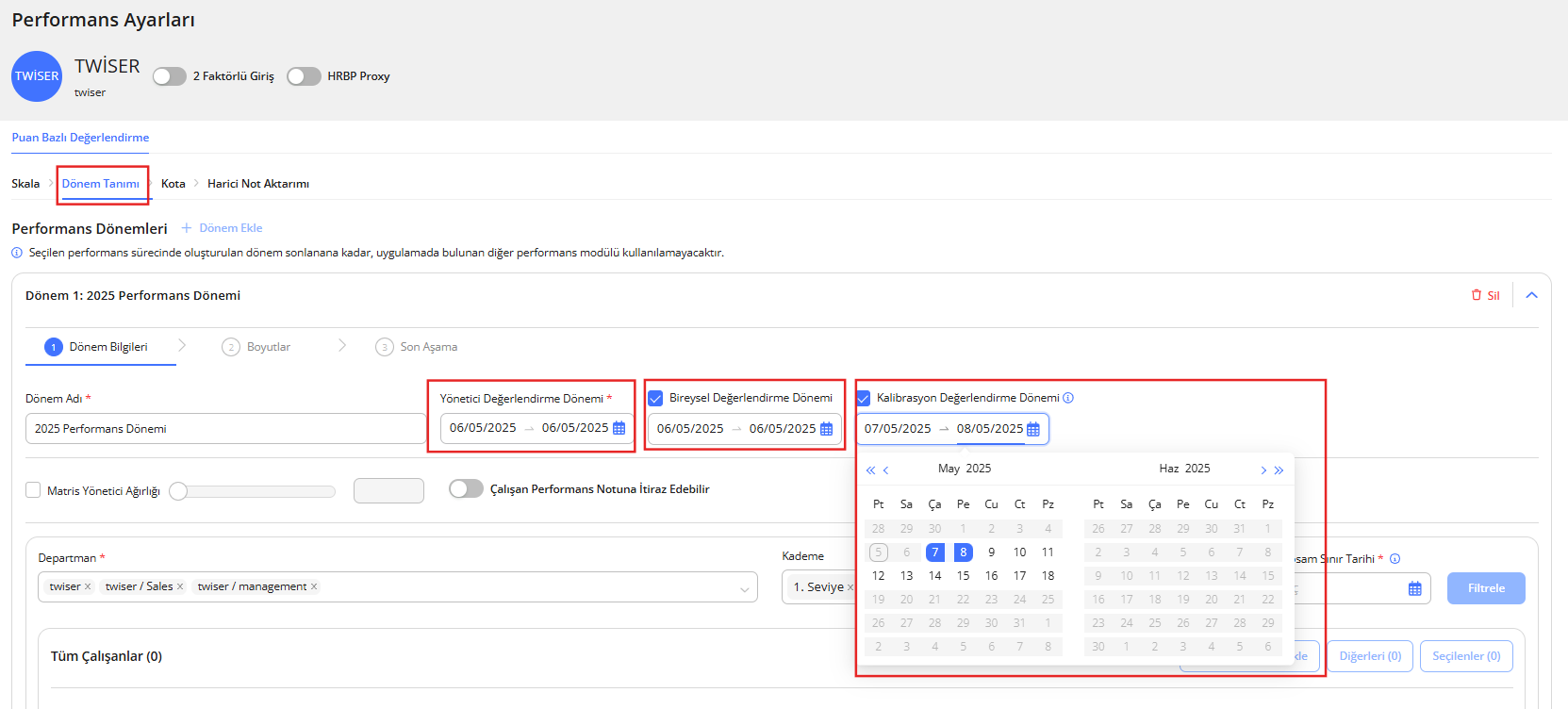Jump to next year in date picker

[x=1279, y=470]
